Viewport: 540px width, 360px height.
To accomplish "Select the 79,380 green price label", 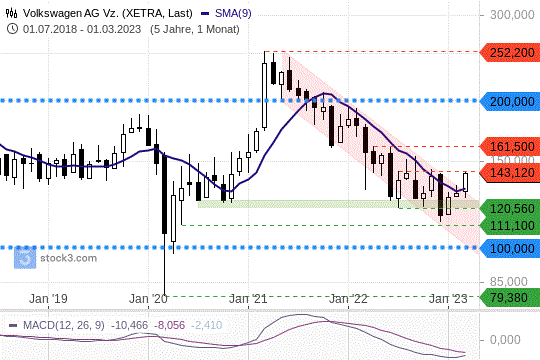I will pyautogui.click(x=510, y=298).
